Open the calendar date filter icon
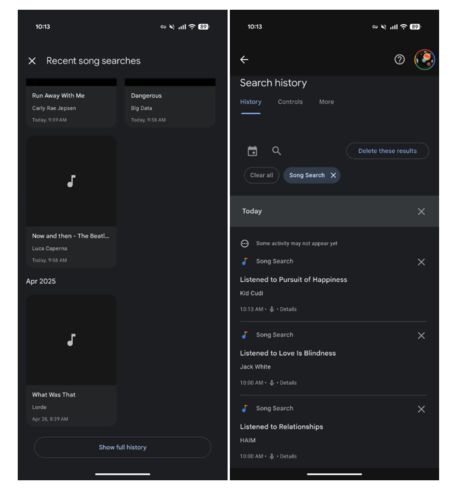 pyautogui.click(x=252, y=151)
